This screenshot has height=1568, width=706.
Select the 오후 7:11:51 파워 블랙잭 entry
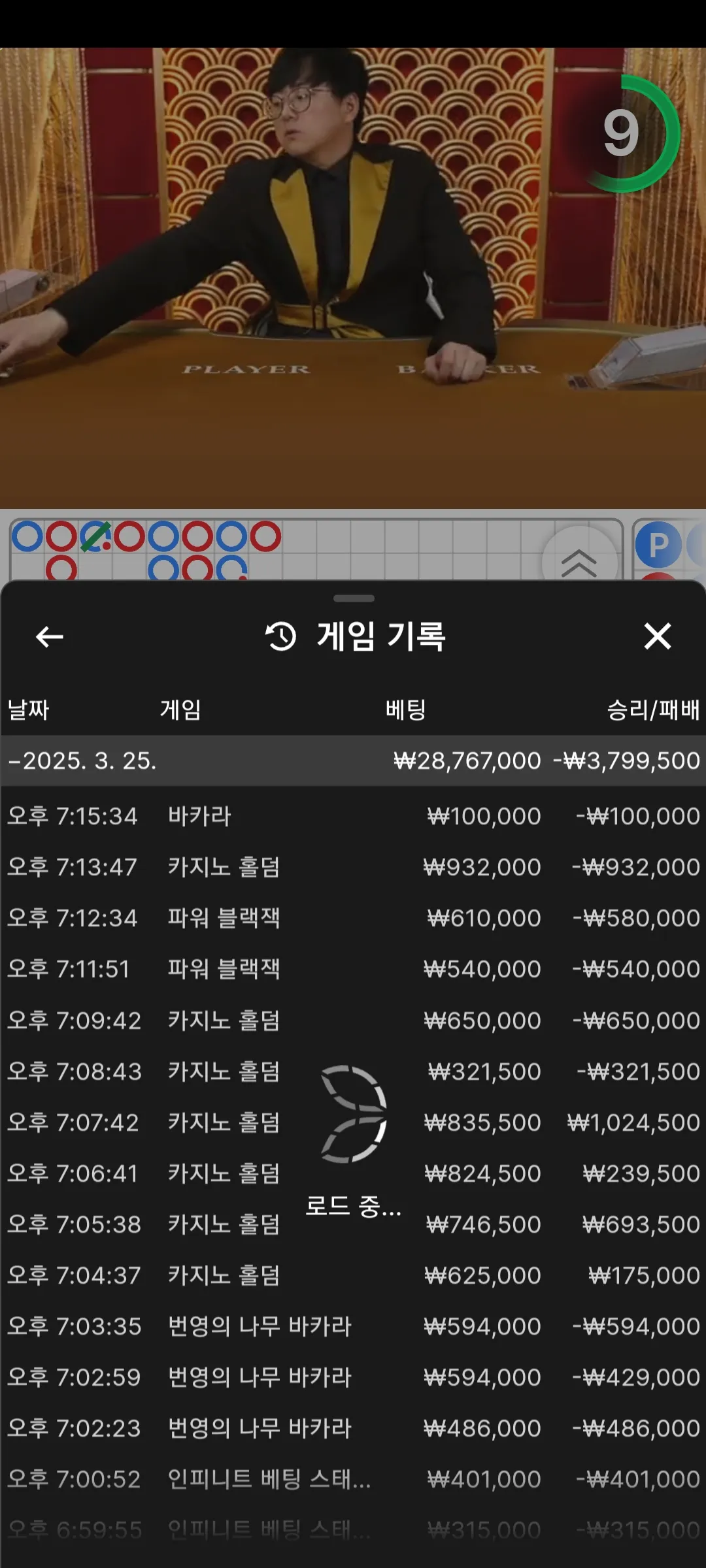coord(353,969)
